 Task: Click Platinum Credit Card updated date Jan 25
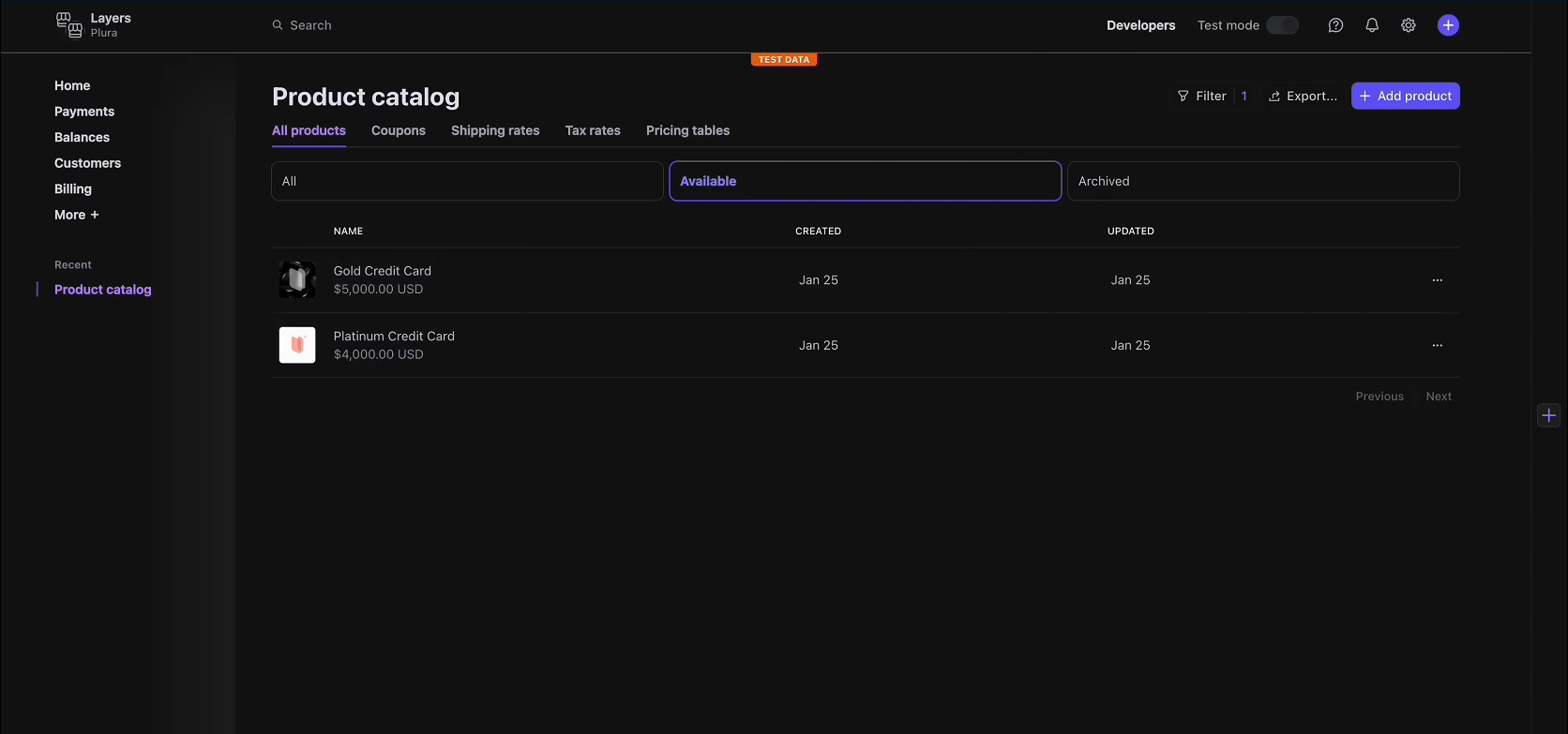coord(1130,345)
